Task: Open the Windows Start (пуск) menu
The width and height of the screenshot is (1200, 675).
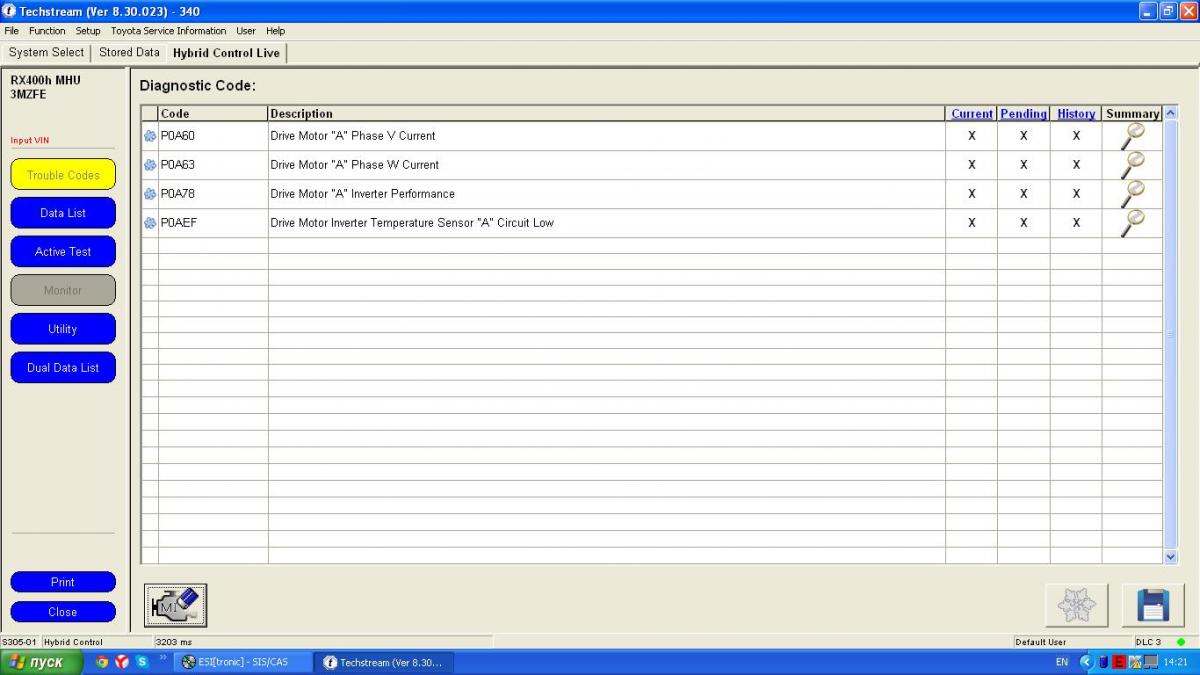Action: coord(41,662)
